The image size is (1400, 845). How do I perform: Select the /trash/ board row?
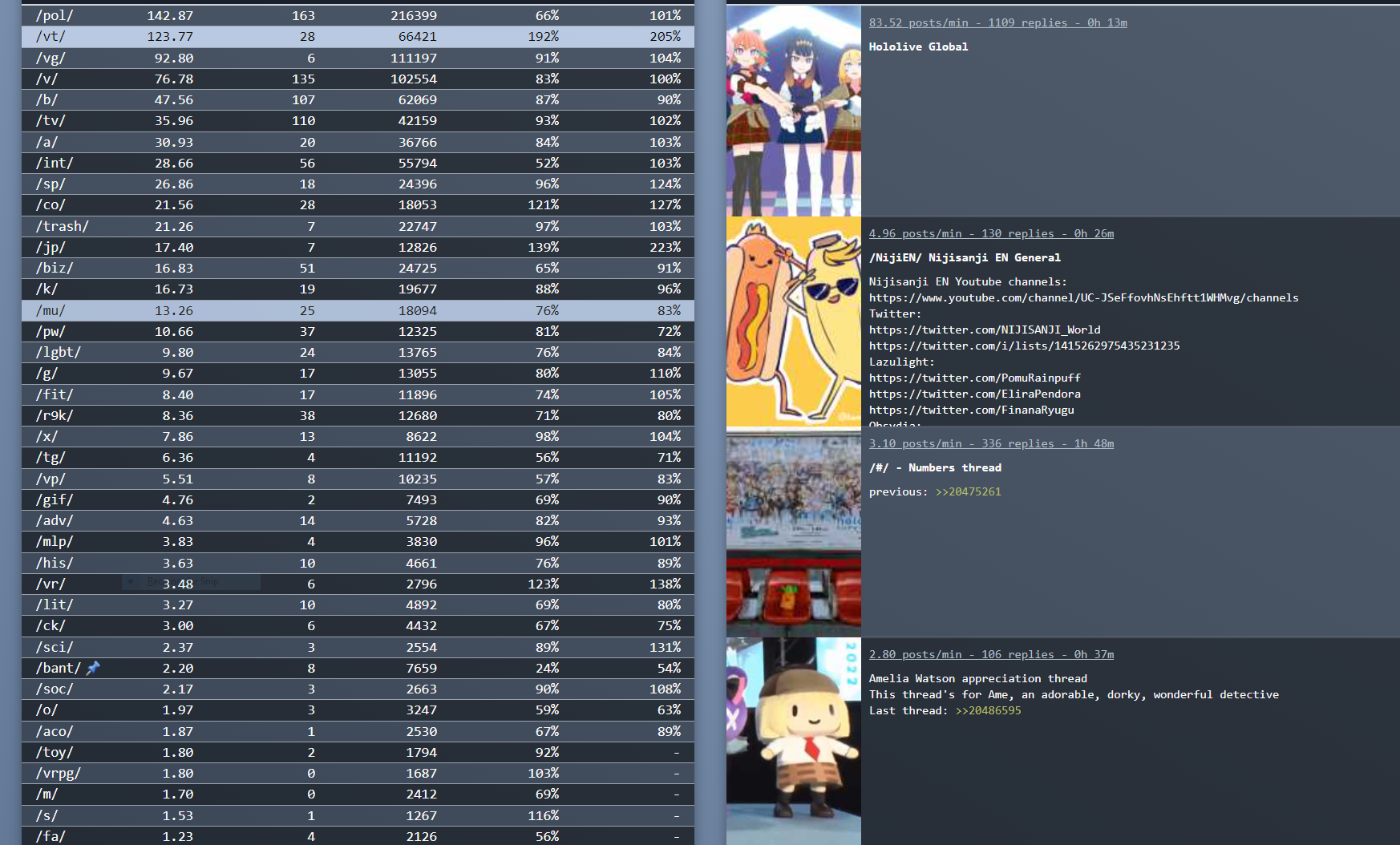[358, 226]
